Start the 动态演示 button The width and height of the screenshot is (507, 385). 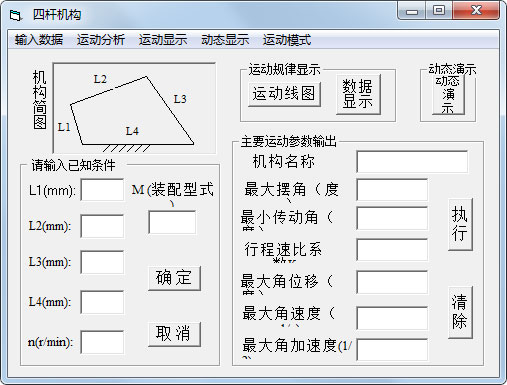448,95
